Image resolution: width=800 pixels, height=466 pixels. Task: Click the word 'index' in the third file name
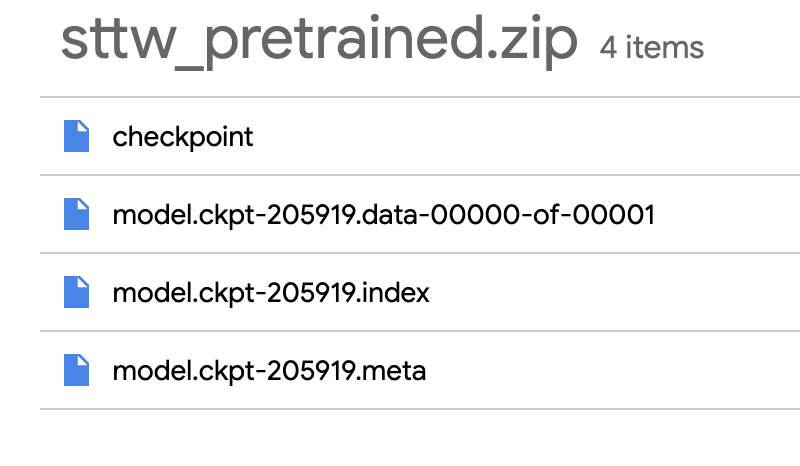[396, 292]
